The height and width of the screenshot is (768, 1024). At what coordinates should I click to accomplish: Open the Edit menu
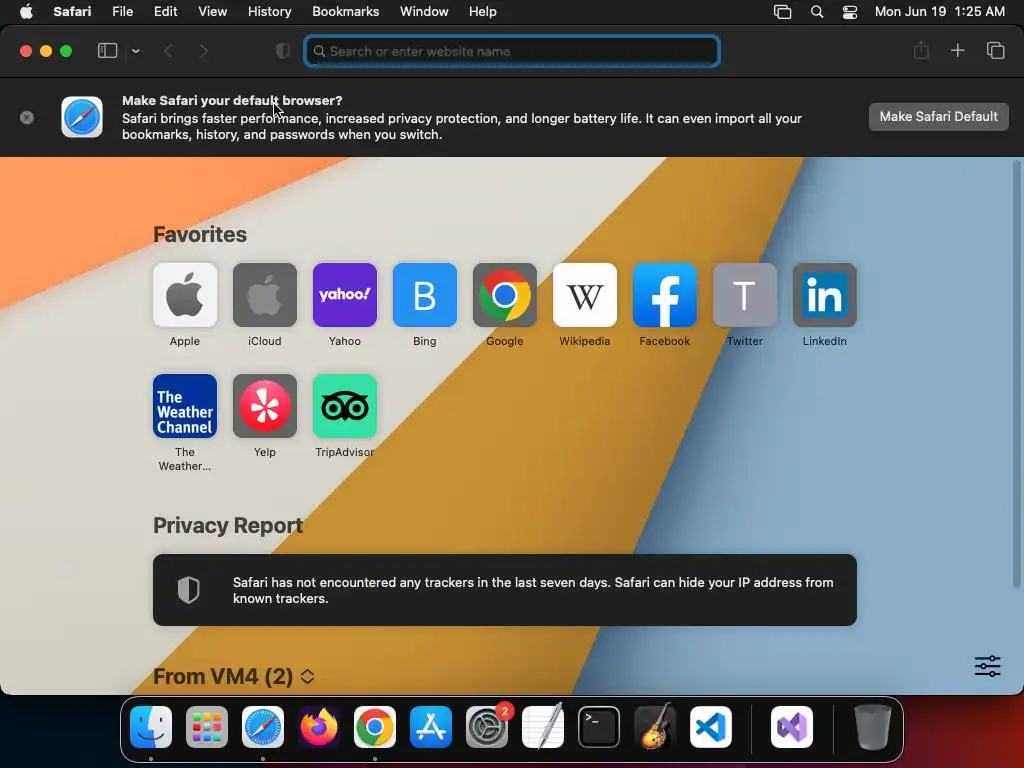click(165, 12)
